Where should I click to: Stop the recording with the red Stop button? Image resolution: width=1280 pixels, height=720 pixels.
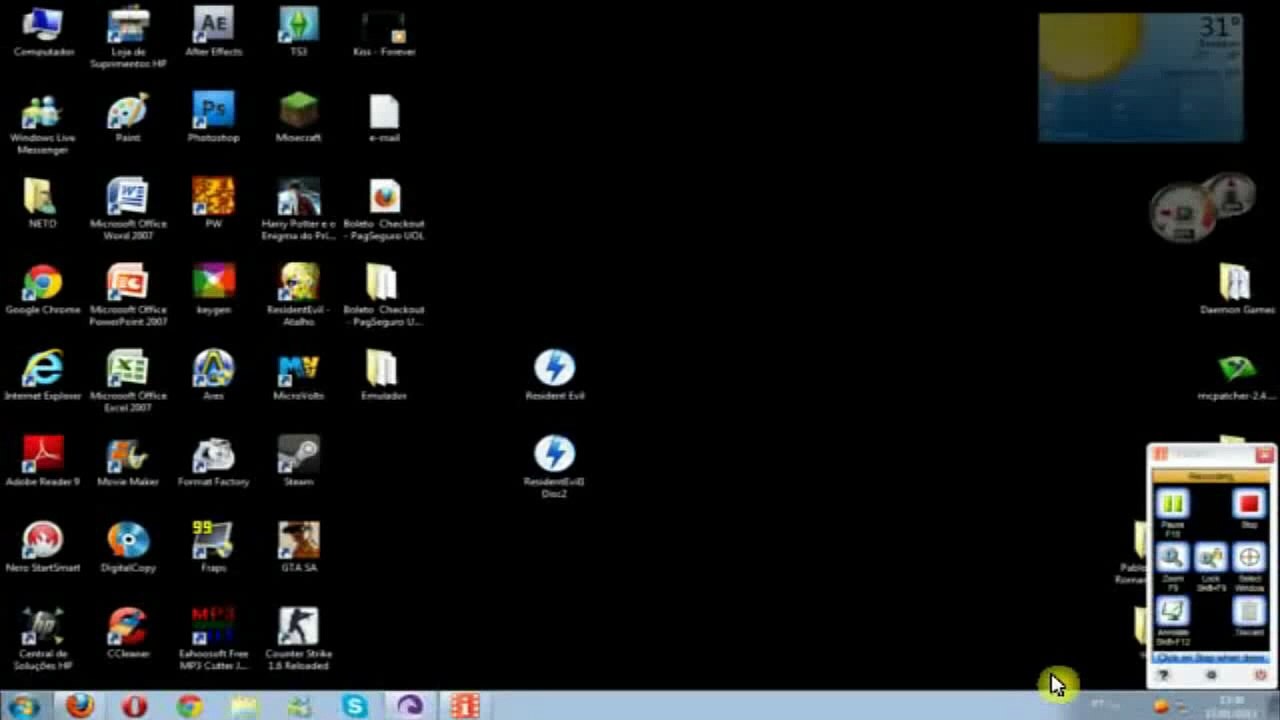[1248, 504]
